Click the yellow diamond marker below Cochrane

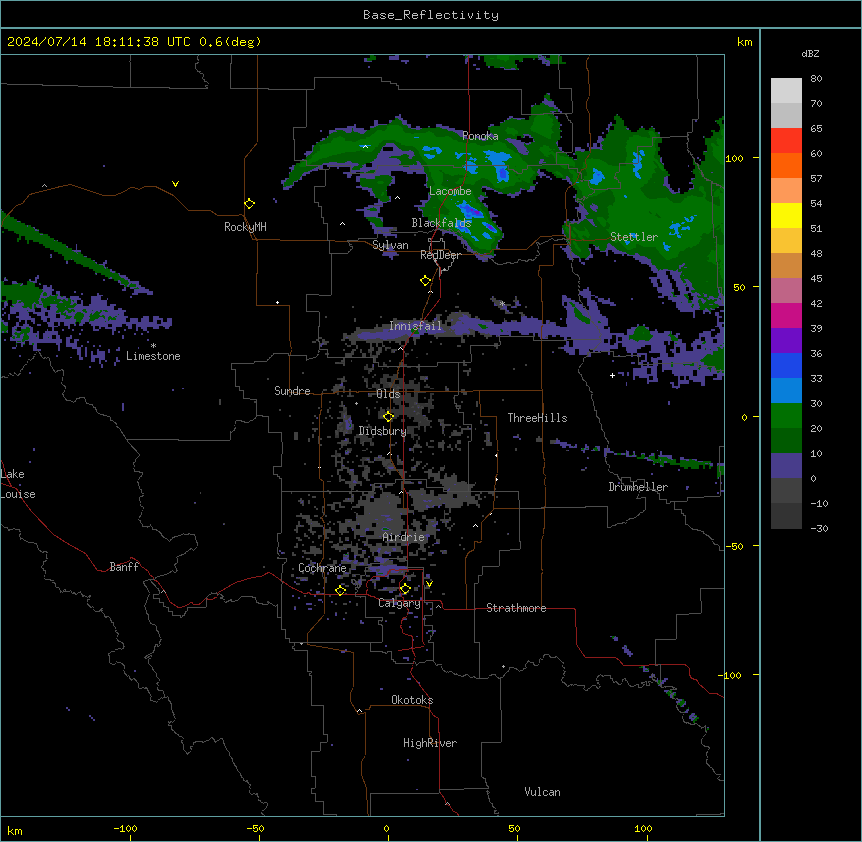[x=340, y=590]
